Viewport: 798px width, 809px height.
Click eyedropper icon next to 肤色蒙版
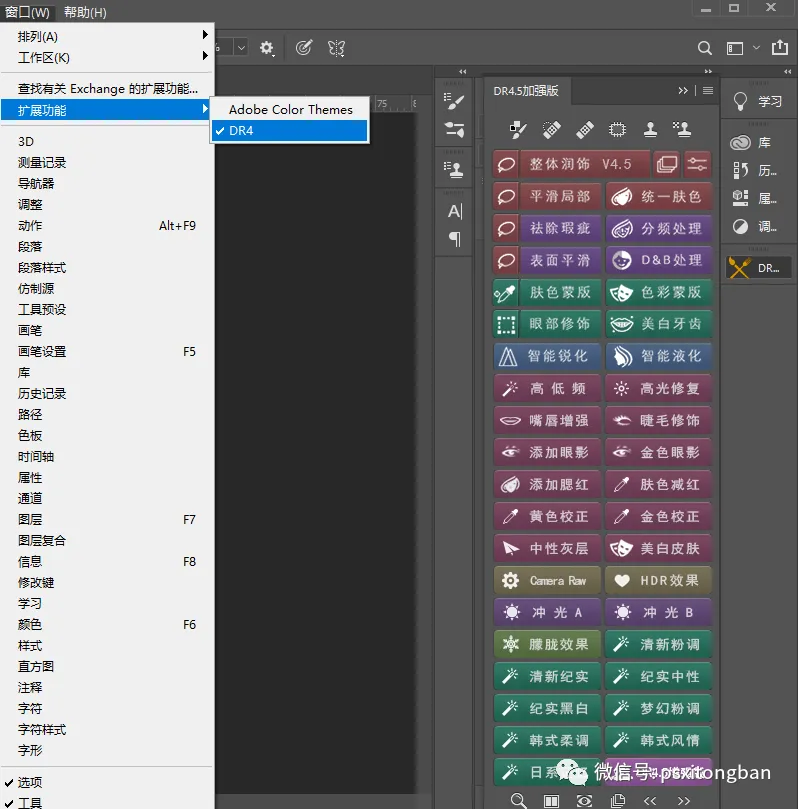point(506,293)
